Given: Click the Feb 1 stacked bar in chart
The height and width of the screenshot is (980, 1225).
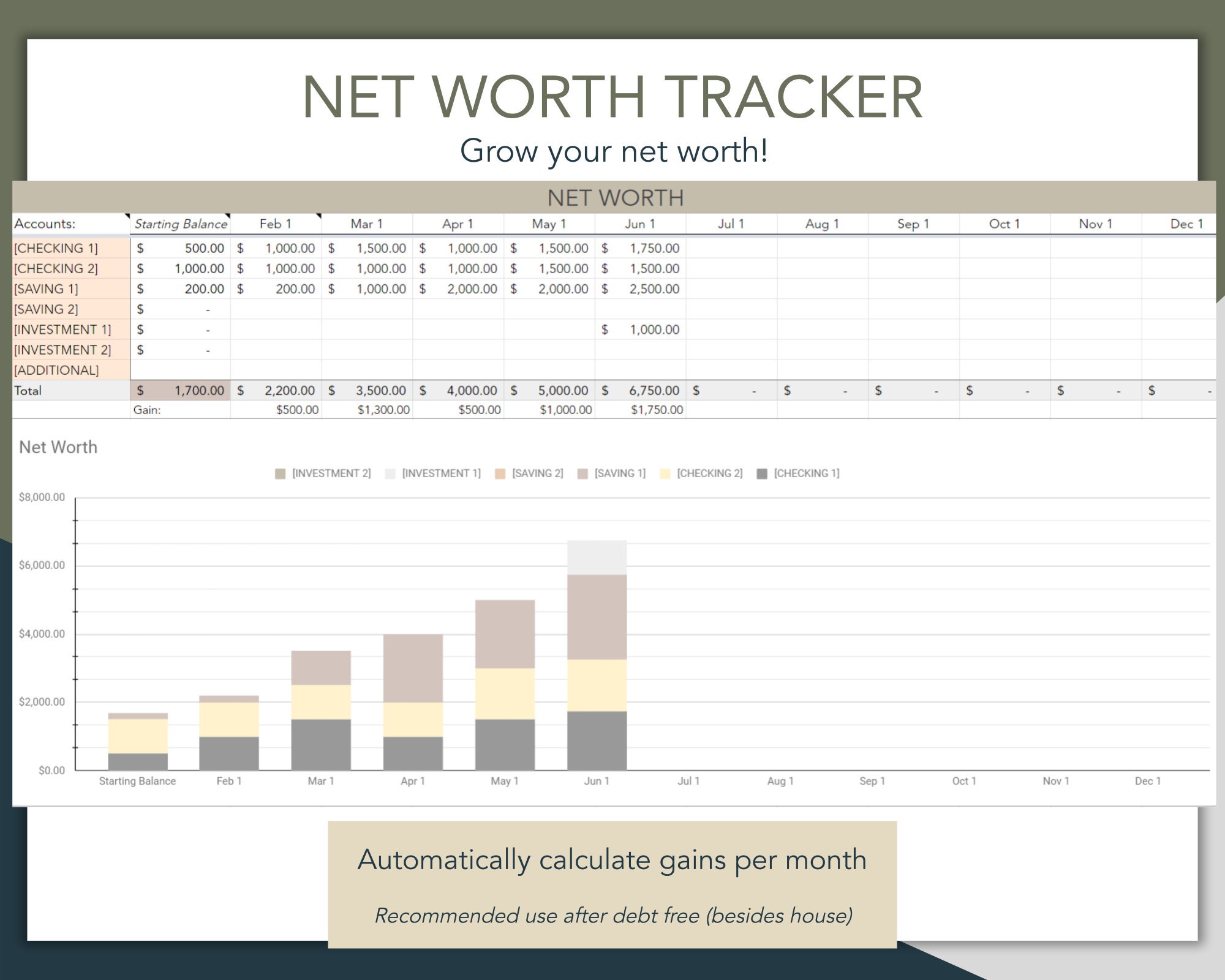Looking at the screenshot, I should 229,733.
